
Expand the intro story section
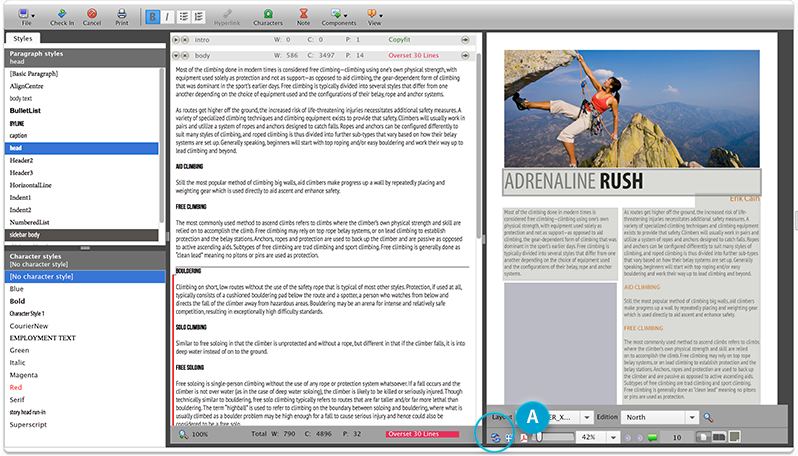(177, 40)
